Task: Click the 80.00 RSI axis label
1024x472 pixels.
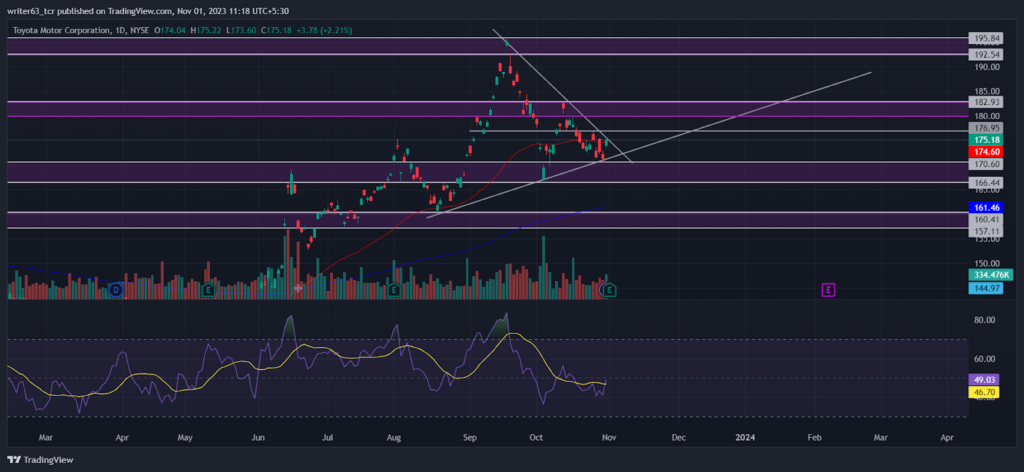Action: [984, 320]
